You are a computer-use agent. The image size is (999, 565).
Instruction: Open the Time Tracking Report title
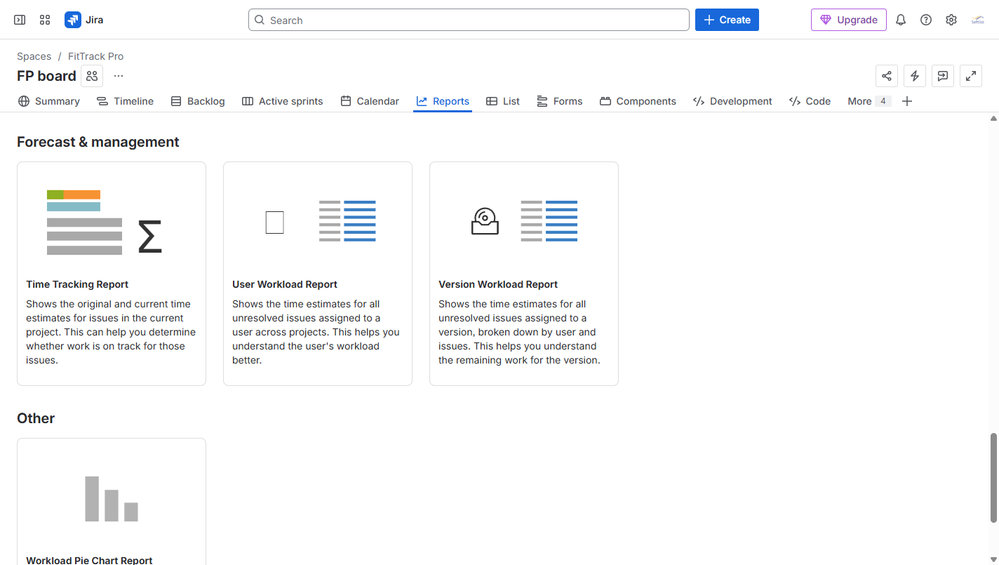click(x=77, y=284)
